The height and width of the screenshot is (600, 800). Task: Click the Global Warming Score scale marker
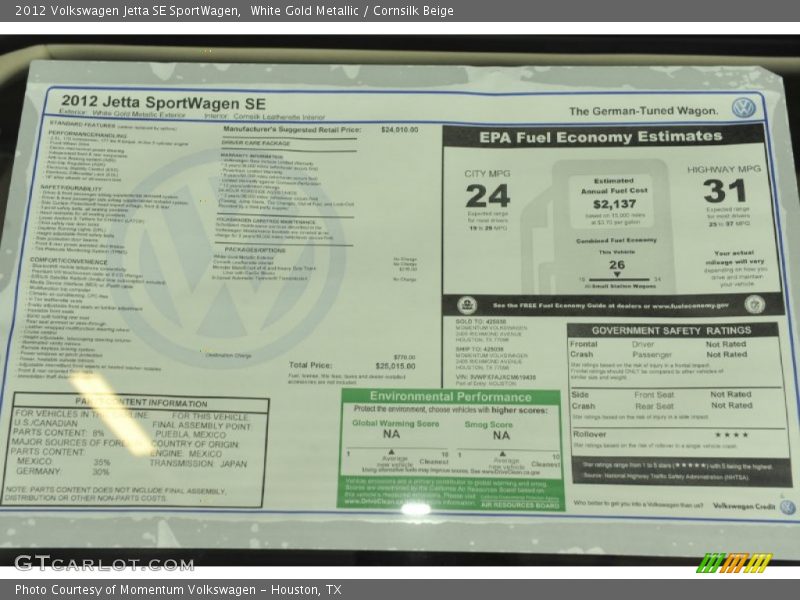(x=391, y=452)
